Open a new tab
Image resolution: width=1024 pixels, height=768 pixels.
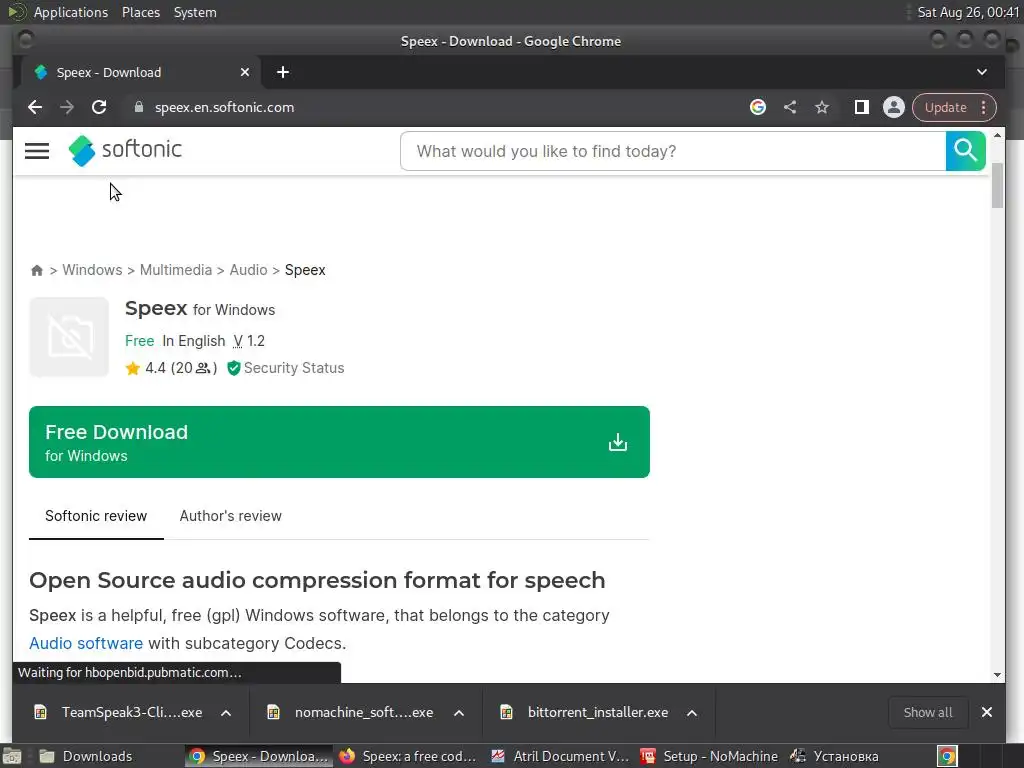coord(283,72)
